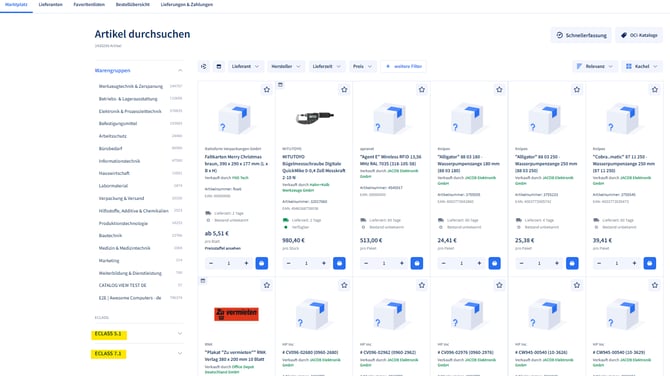
Task: Open the Favoritenlisten tab
Action: click(89, 5)
